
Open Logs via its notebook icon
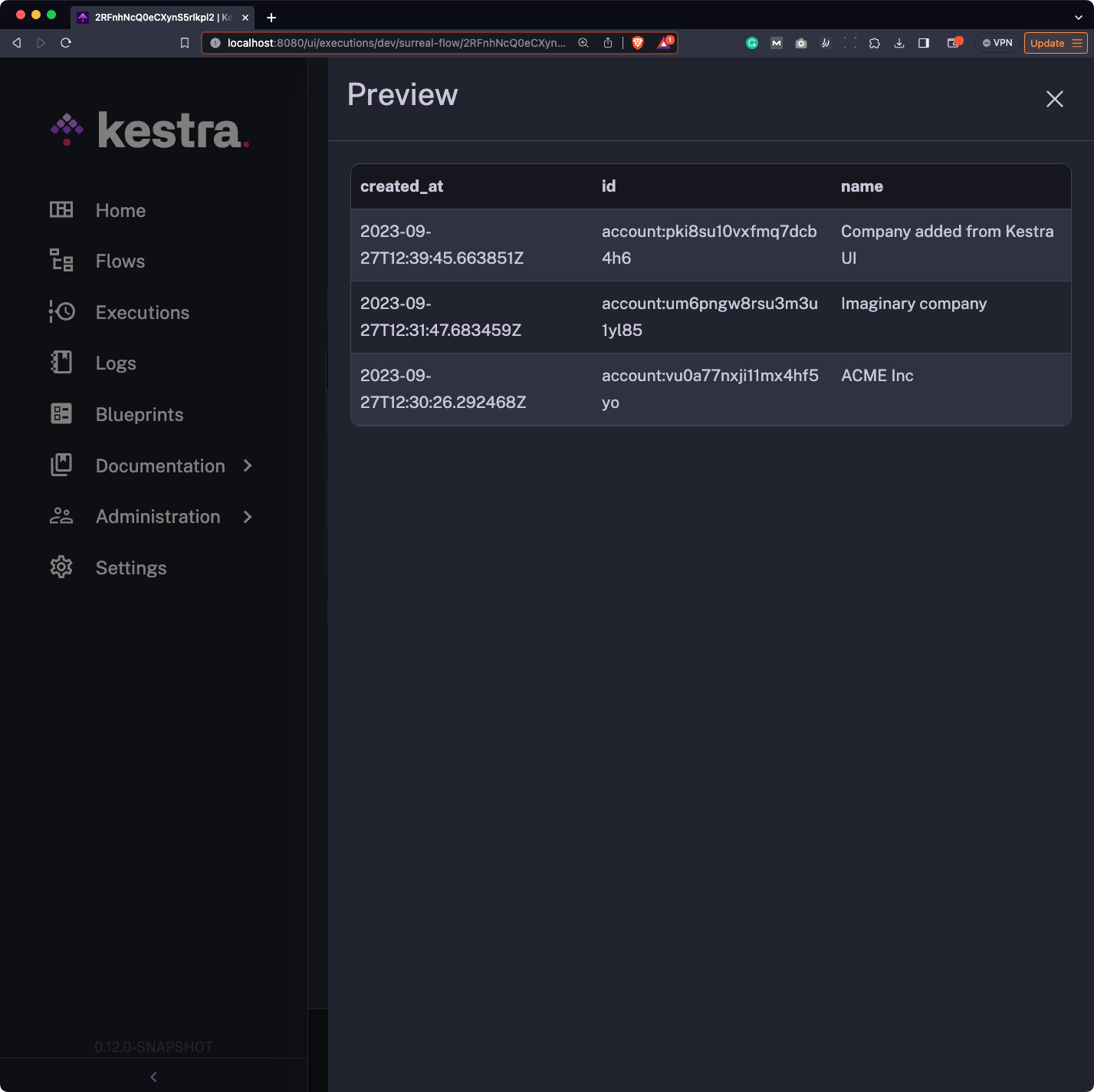tap(61, 363)
